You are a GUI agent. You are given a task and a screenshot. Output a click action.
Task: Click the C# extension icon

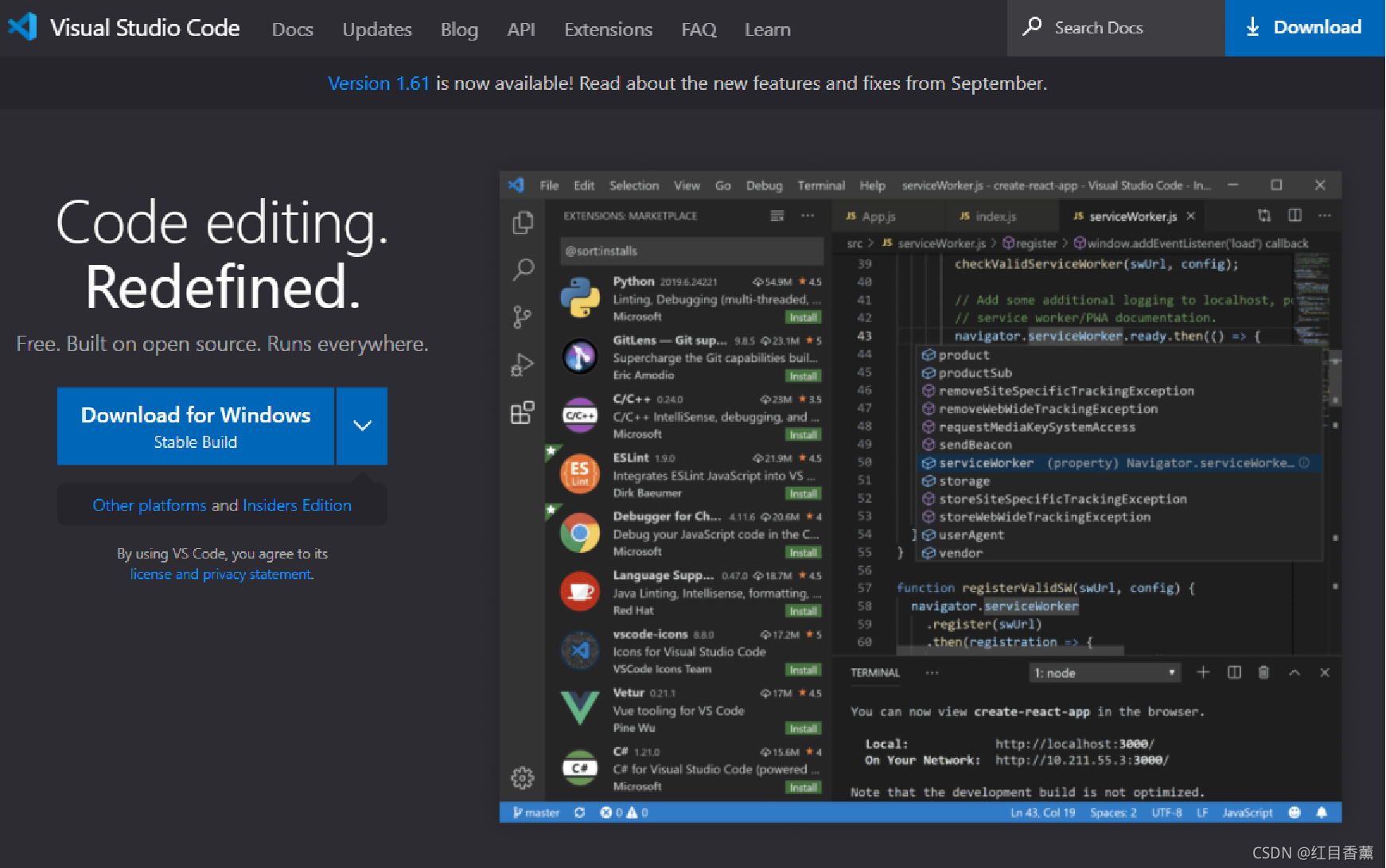pos(580,768)
